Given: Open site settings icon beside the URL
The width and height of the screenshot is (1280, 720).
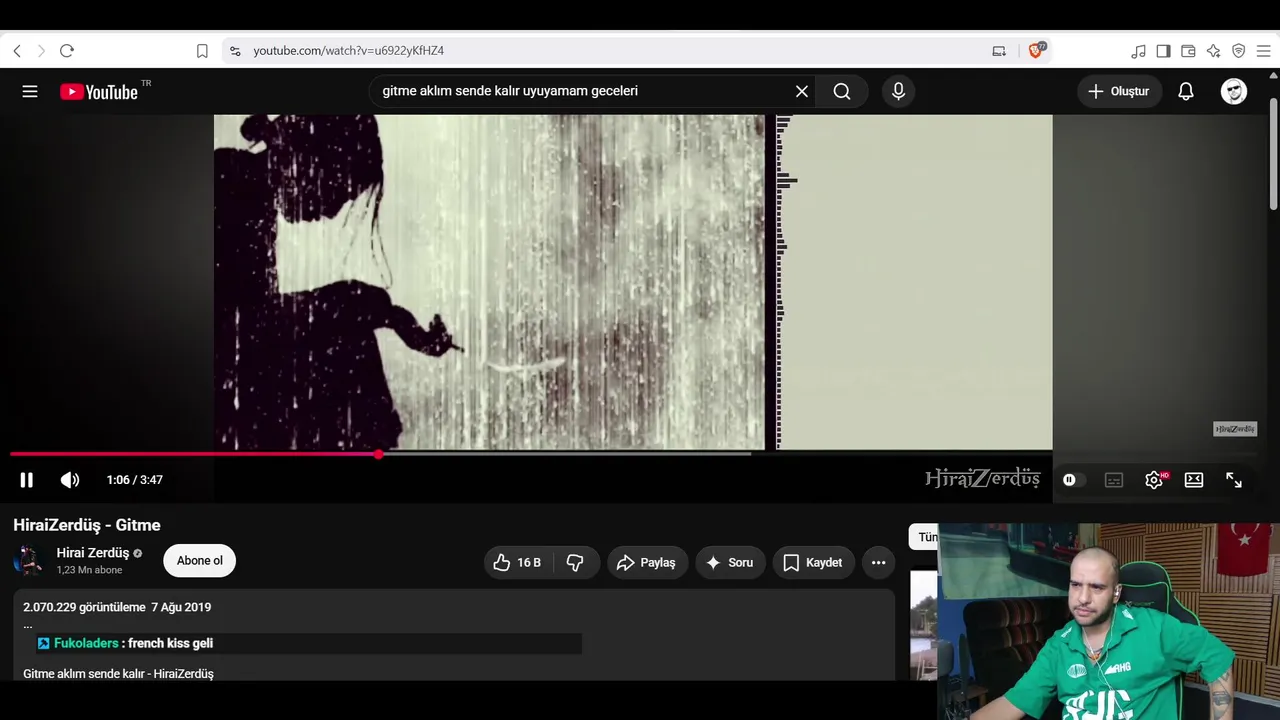Looking at the screenshot, I should [x=235, y=51].
